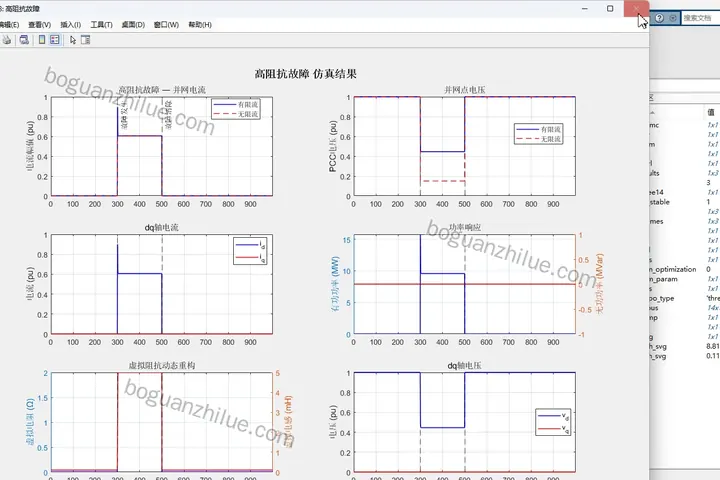Click the 虚拟阻抗动态重构 subplot title
Image resolution: width=720 pixels, height=480 pixels.
[162, 366]
